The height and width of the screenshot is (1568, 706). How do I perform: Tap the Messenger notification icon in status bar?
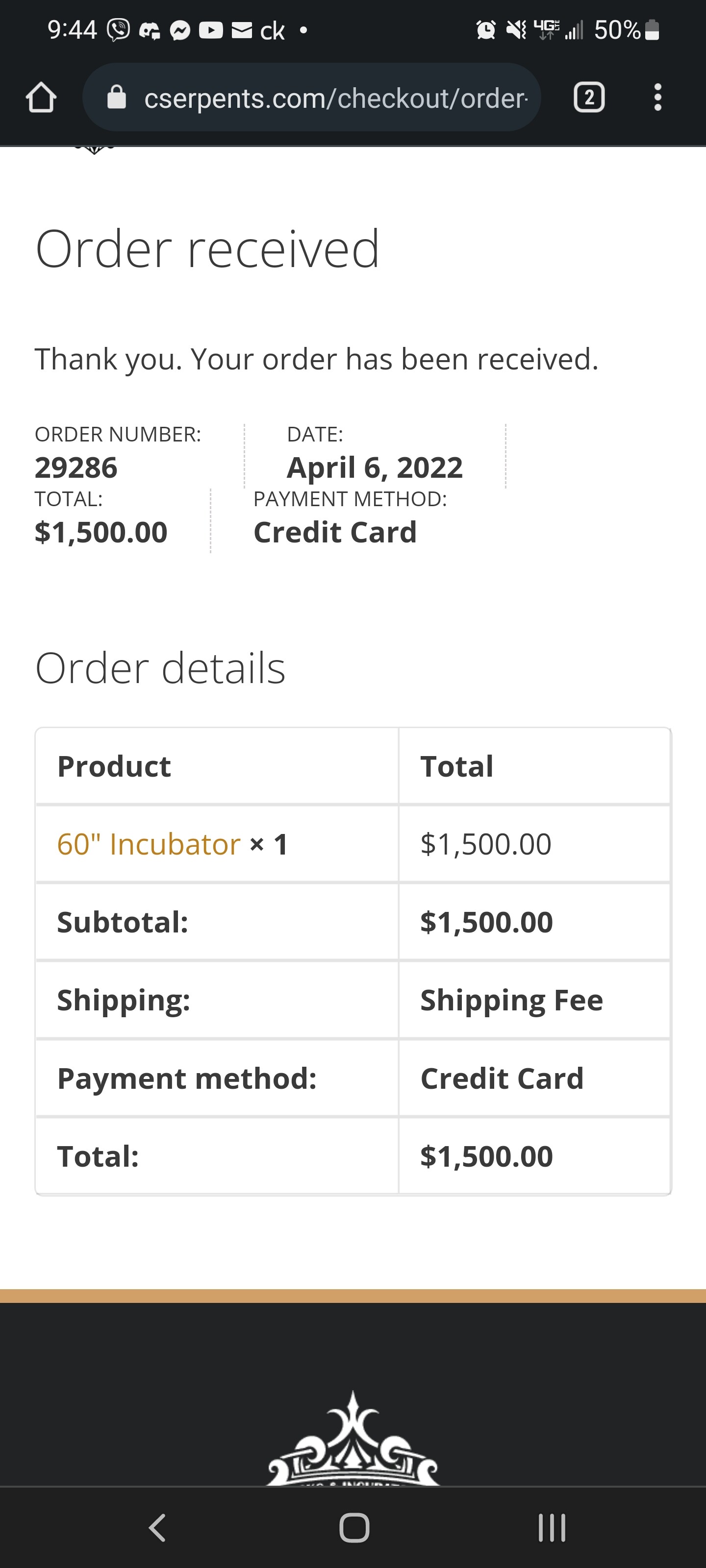(x=180, y=30)
